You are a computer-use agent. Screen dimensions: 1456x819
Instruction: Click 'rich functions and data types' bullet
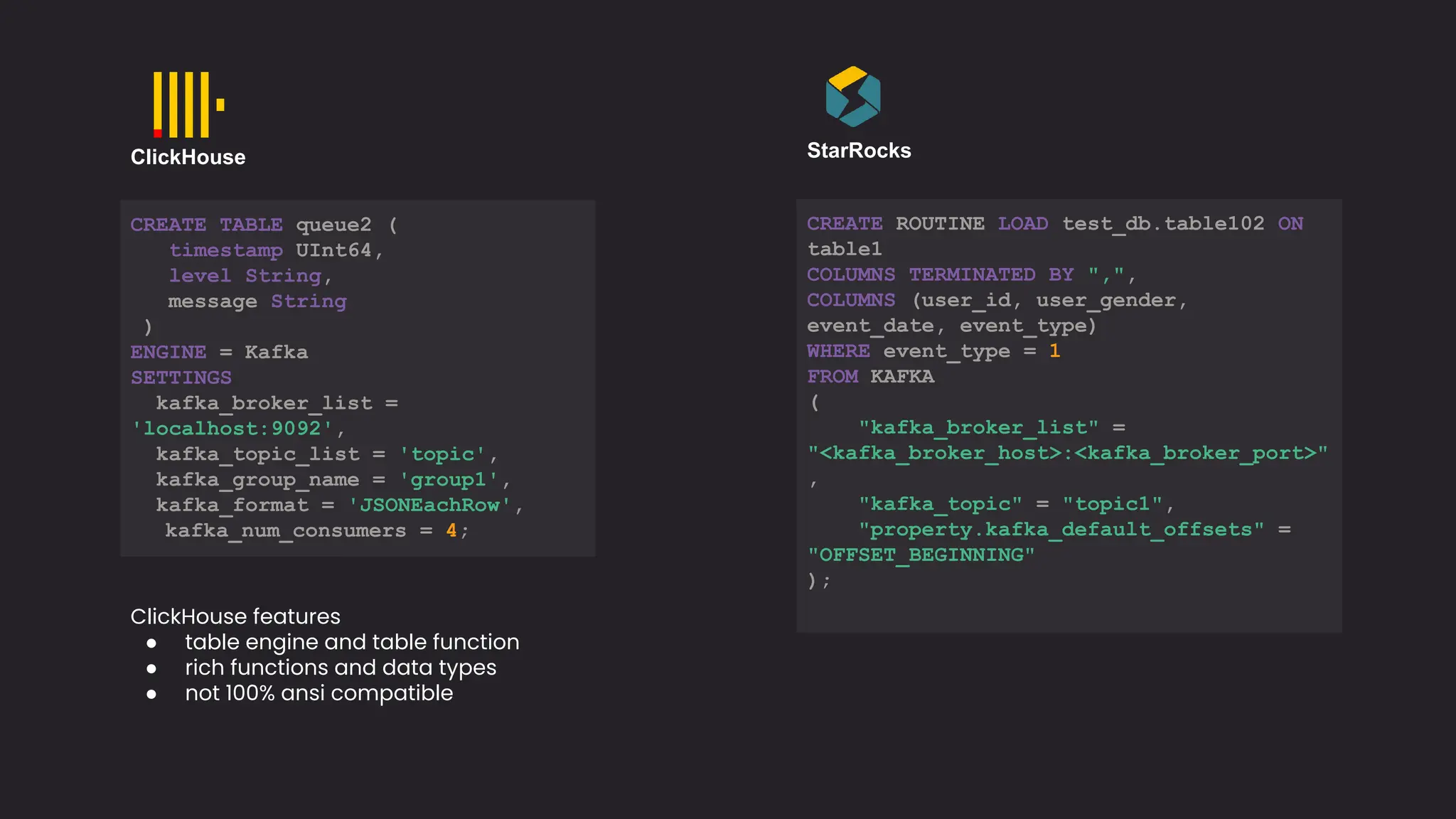click(x=341, y=668)
